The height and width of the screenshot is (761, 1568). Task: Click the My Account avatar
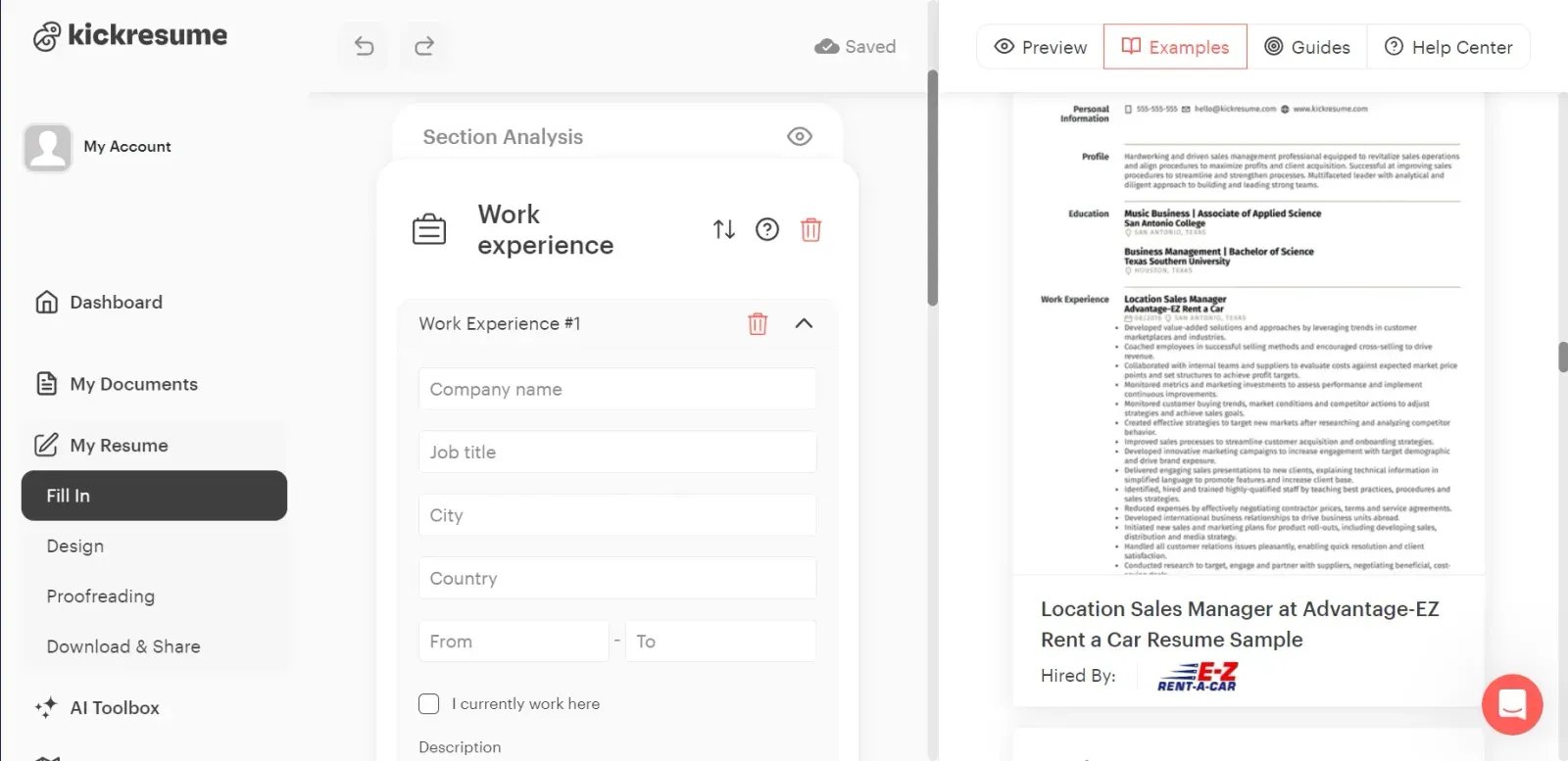point(47,147)
